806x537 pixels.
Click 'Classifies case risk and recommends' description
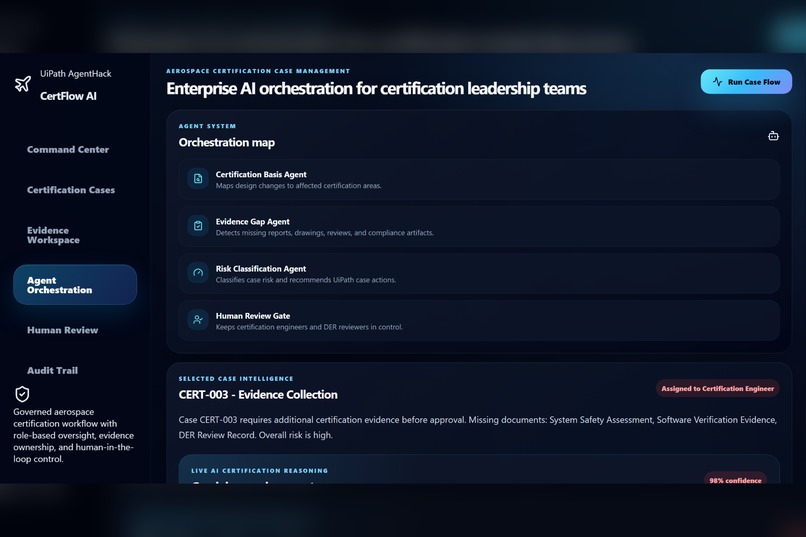click(x=306, y=280)
